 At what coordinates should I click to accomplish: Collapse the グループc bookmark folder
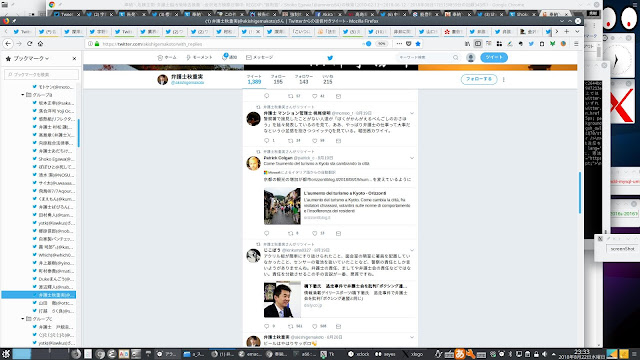point(23,319)
